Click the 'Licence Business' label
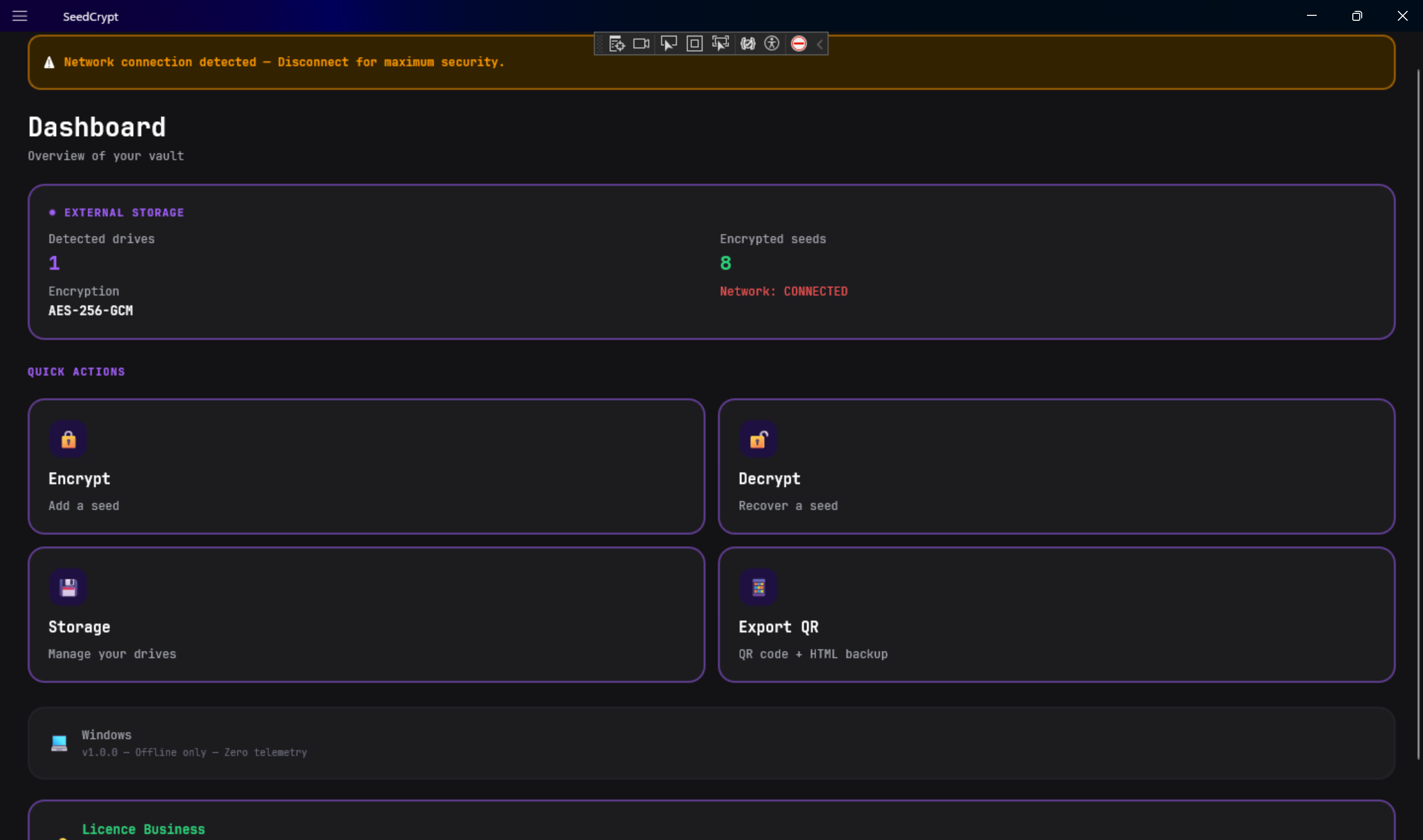The height and width of the screenshot is (840, 1423). coord(143,829)
